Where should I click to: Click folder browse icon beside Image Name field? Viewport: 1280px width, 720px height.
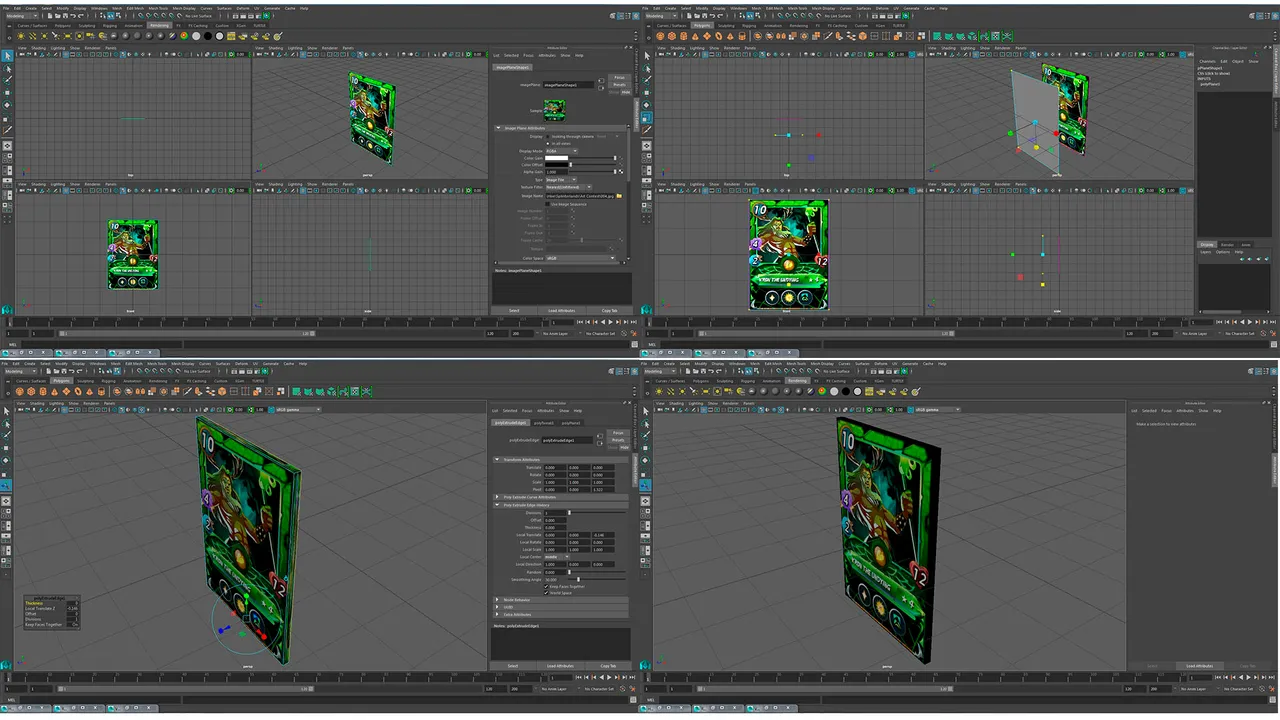click(x=619, y=196)
